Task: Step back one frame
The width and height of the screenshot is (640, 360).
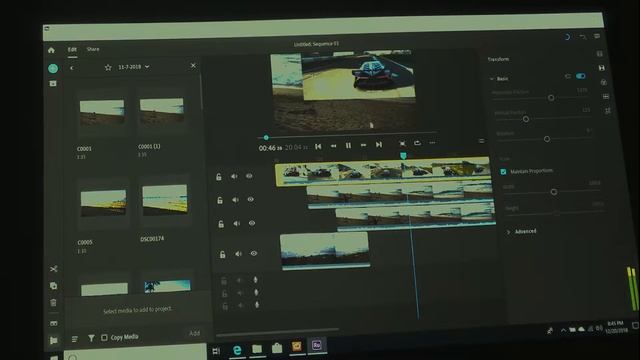Action: [x=333, y=146]
